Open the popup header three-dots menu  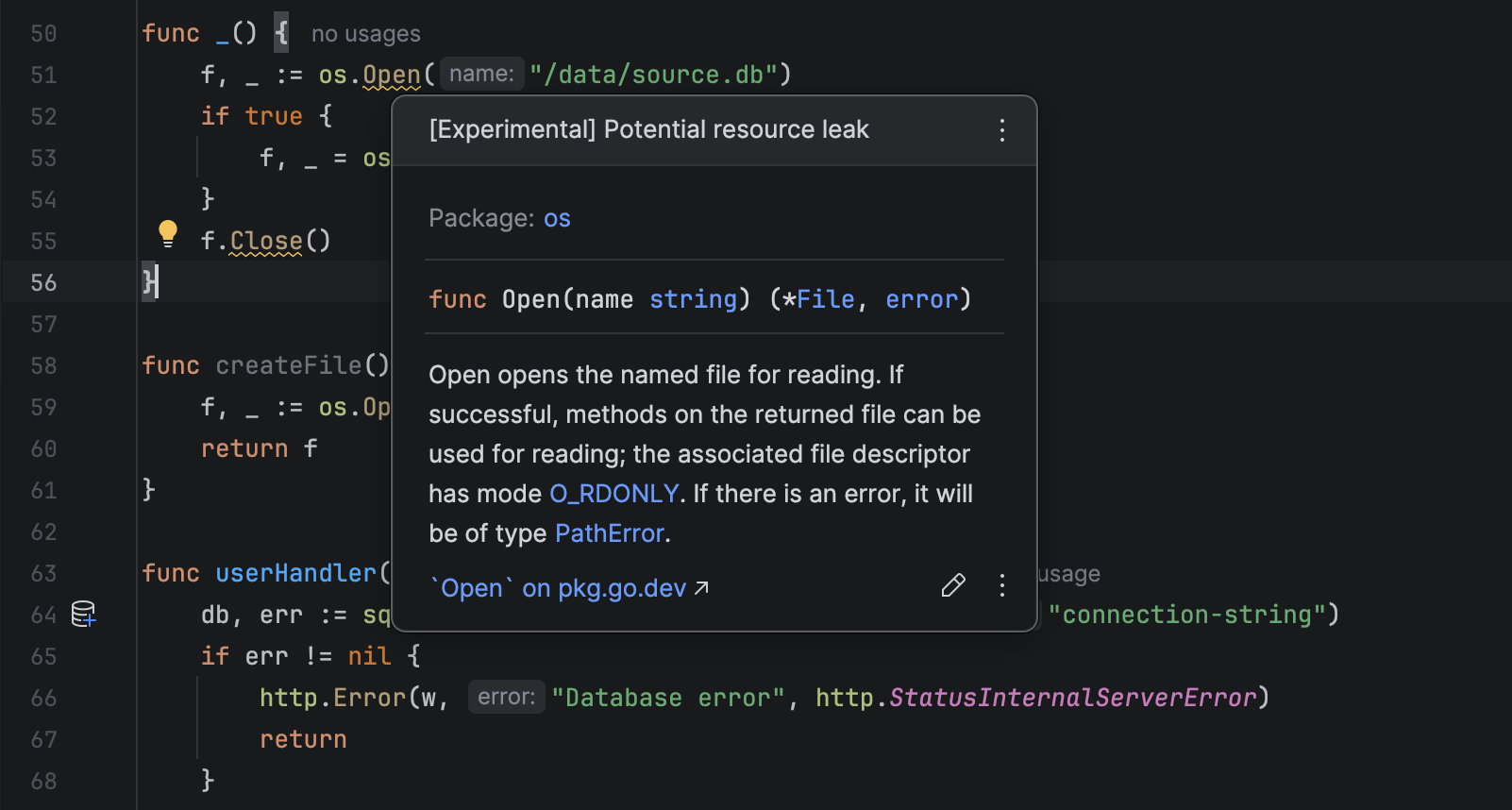pyautogui.click(x=1001, y=130)
